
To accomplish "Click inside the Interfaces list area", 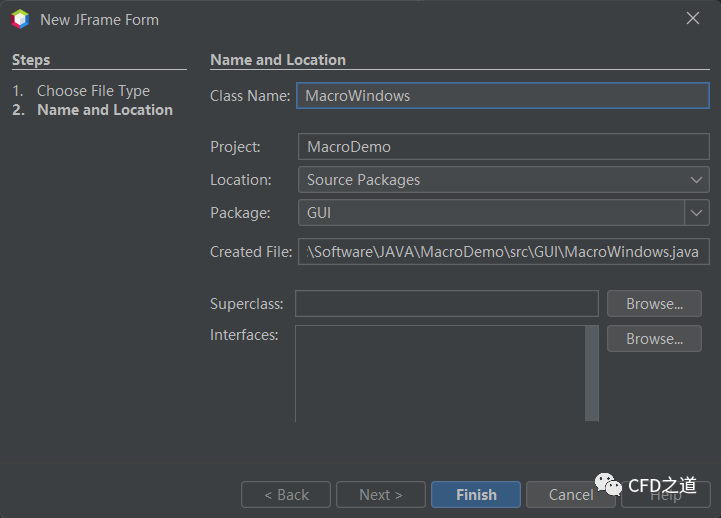I will [x=440, y=372].
